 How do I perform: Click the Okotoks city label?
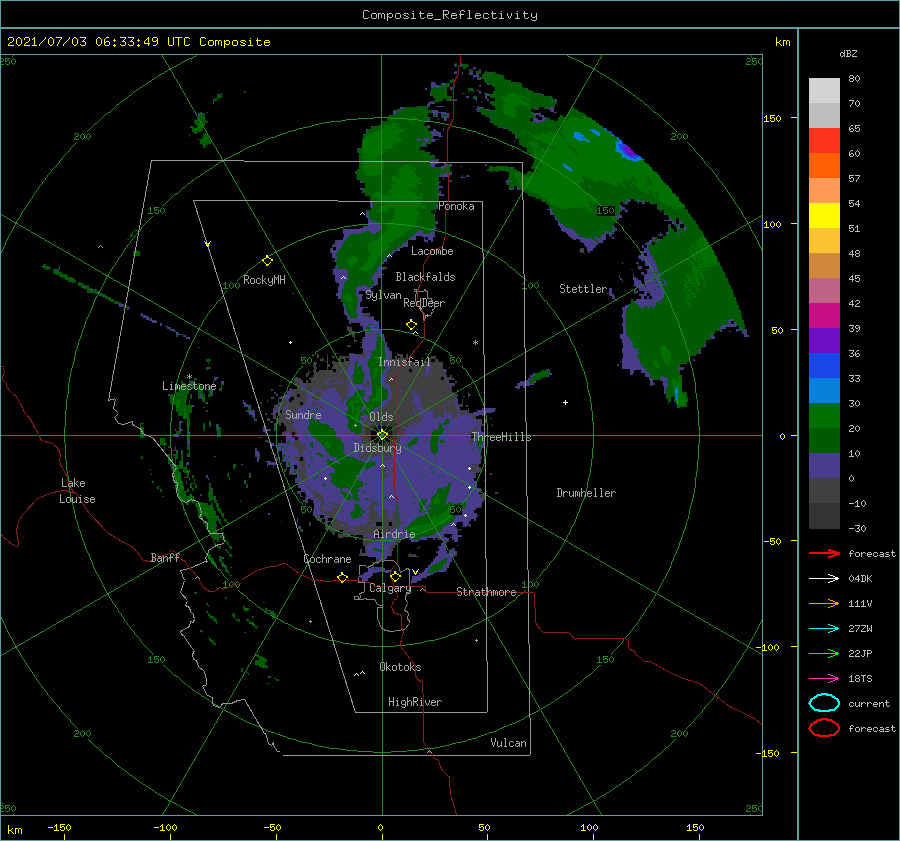tap(400, 667)
